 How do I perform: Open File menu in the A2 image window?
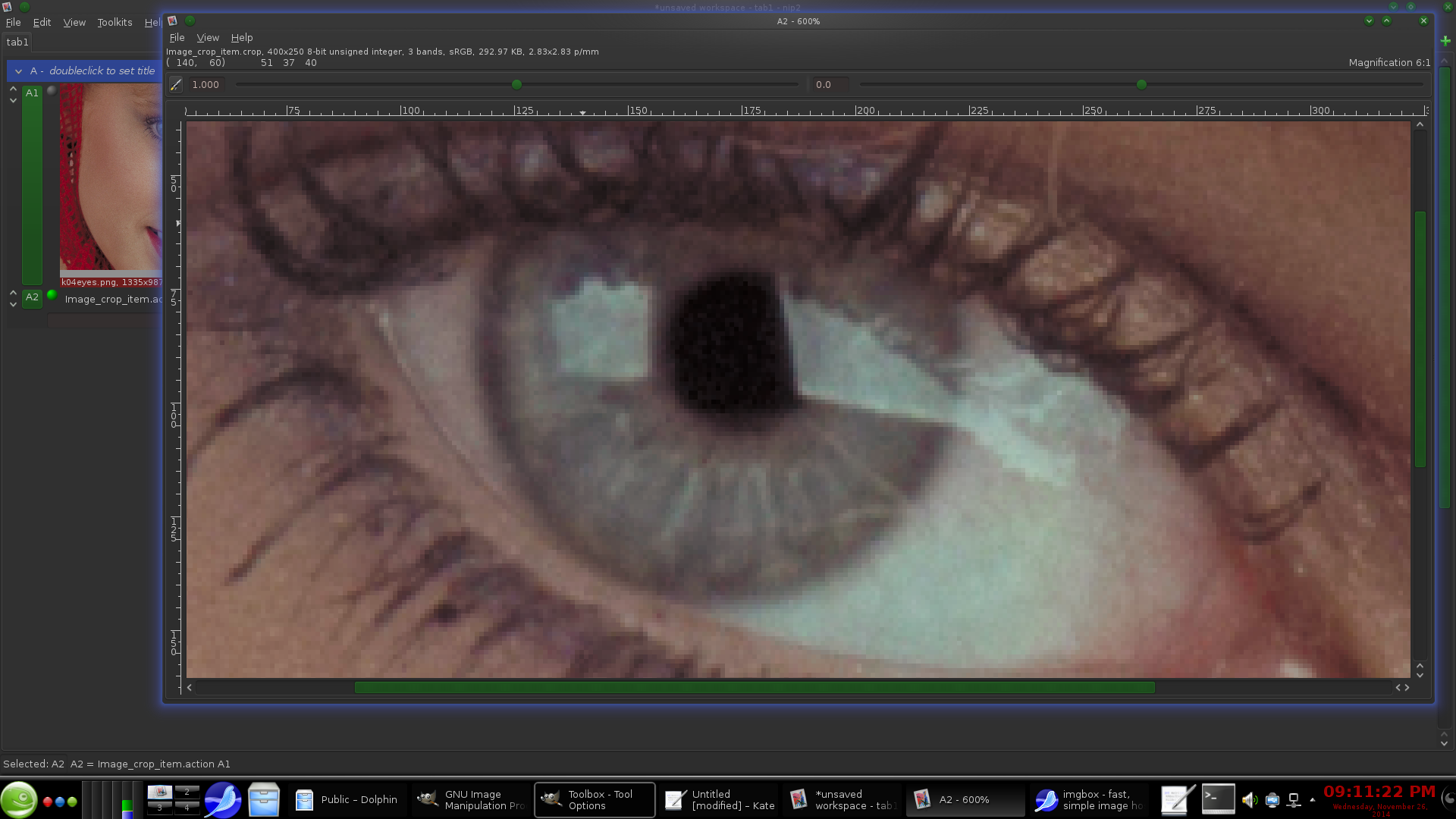pyautogui.click(x=177, y=38)
